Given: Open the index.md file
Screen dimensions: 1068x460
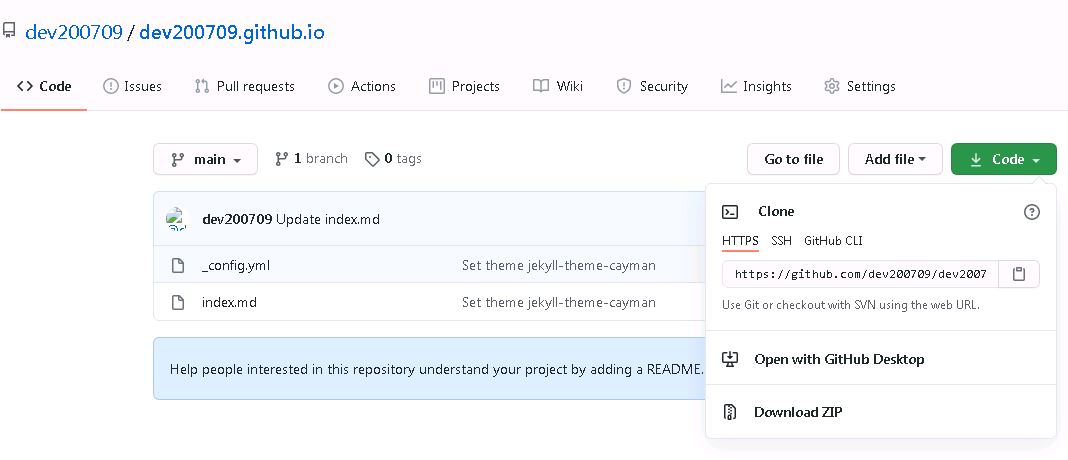Looking at the screenshot, I should pos(229,302).
